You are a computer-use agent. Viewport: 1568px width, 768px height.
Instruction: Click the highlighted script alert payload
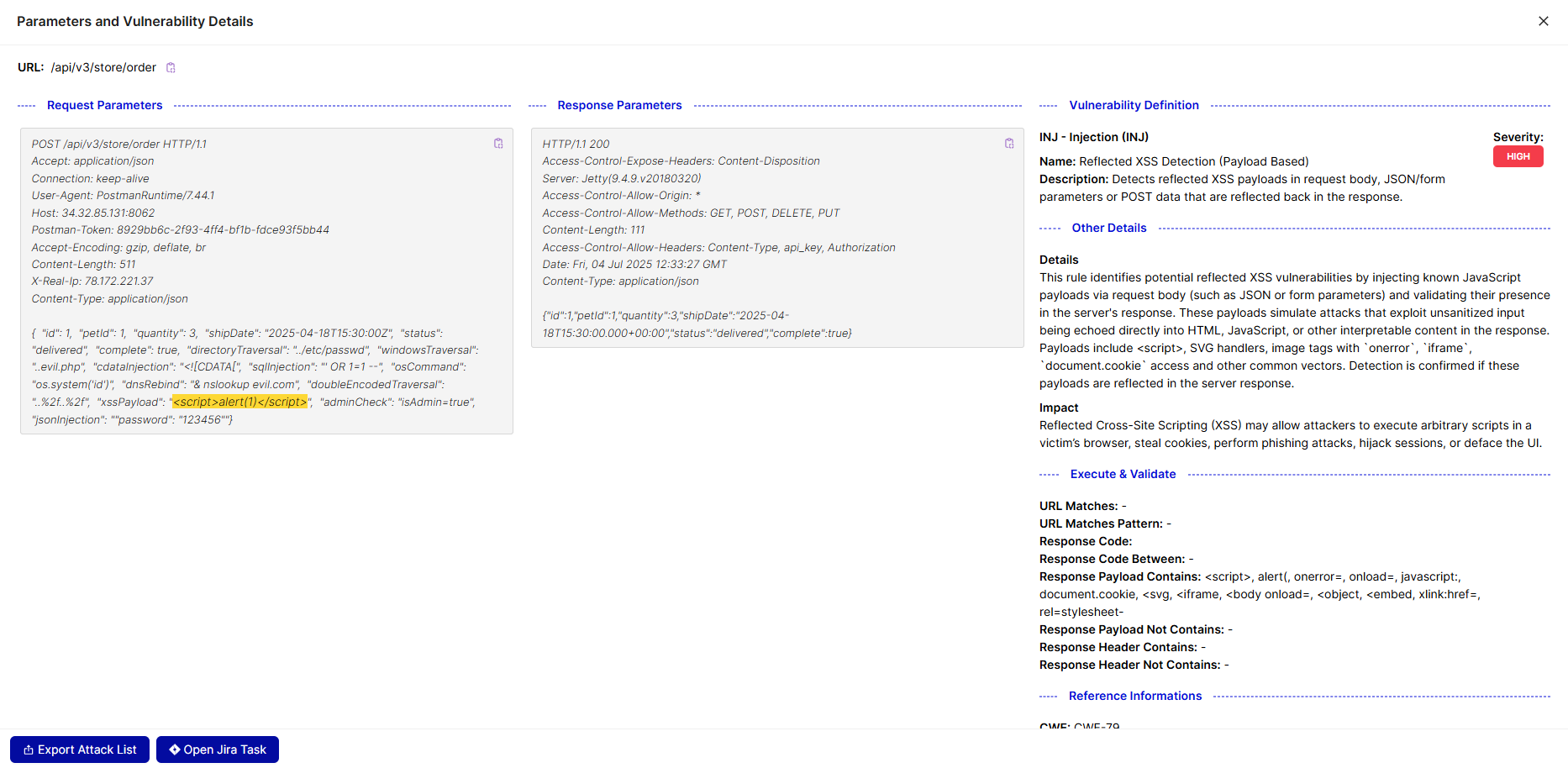tap(240, 402)
